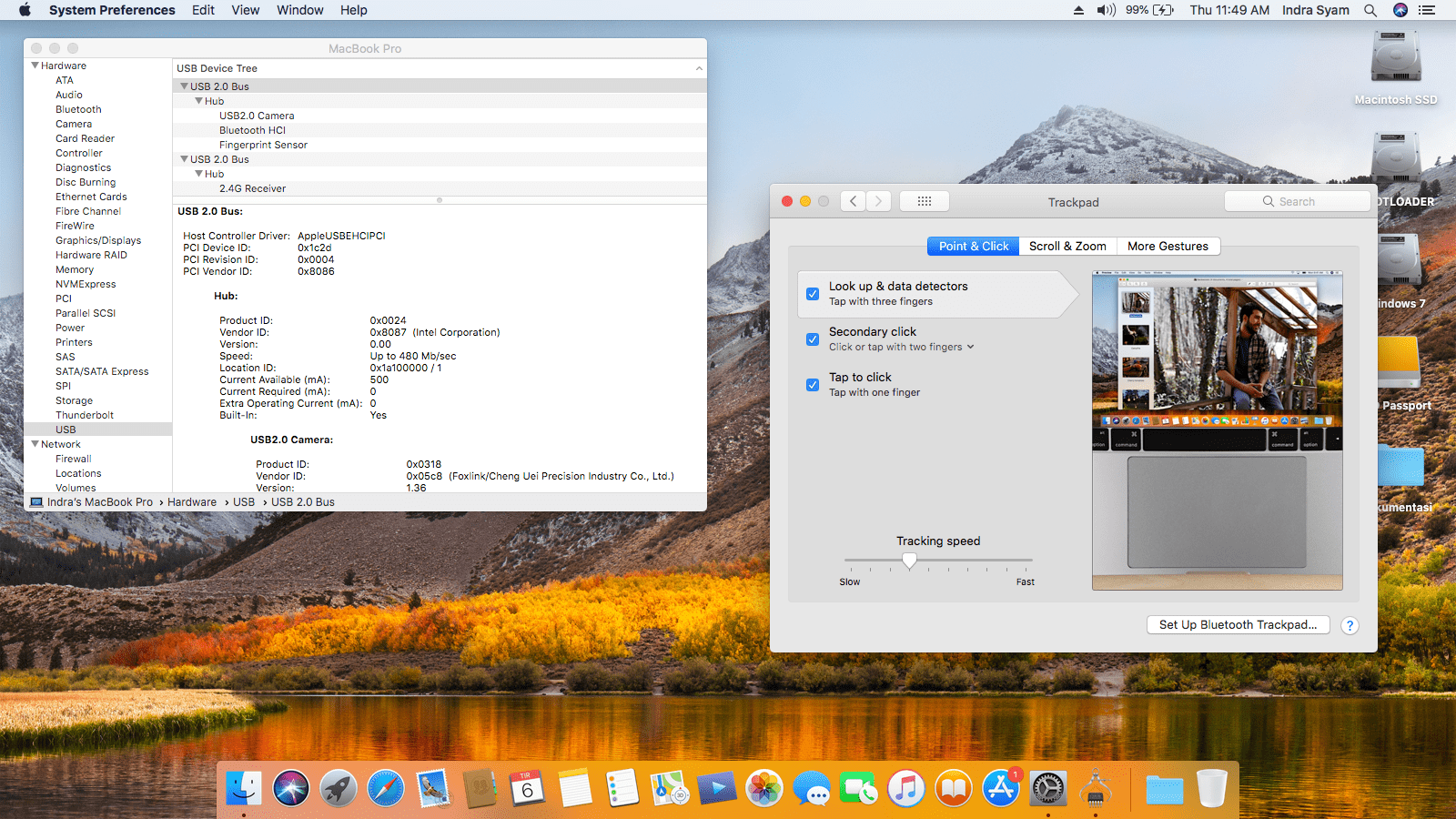Screen dimensions: 1456x819
Task: Click the eject icon in menu bar
Action: coord(1078,10)
